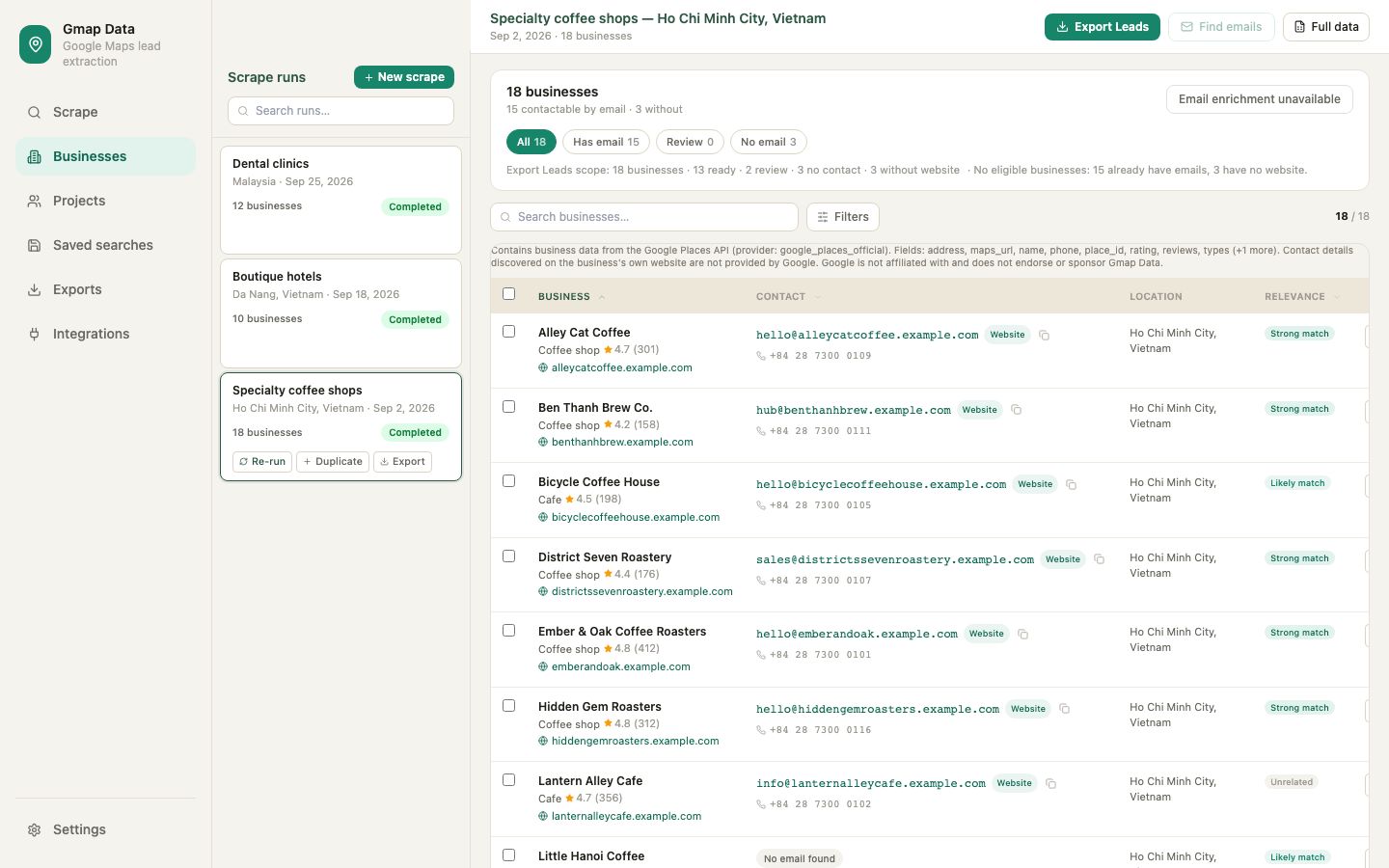The image size is (1389, 868).
Task: Copy the Ben Thanh Brew Co. email
Action: (x=1016, y=410)
